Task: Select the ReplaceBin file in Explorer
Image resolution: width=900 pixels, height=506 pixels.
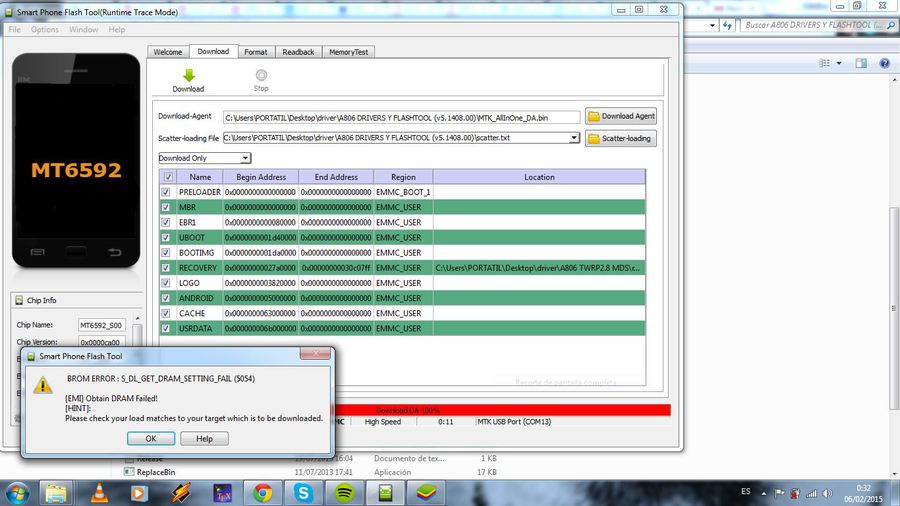Action: pos(156,472)
